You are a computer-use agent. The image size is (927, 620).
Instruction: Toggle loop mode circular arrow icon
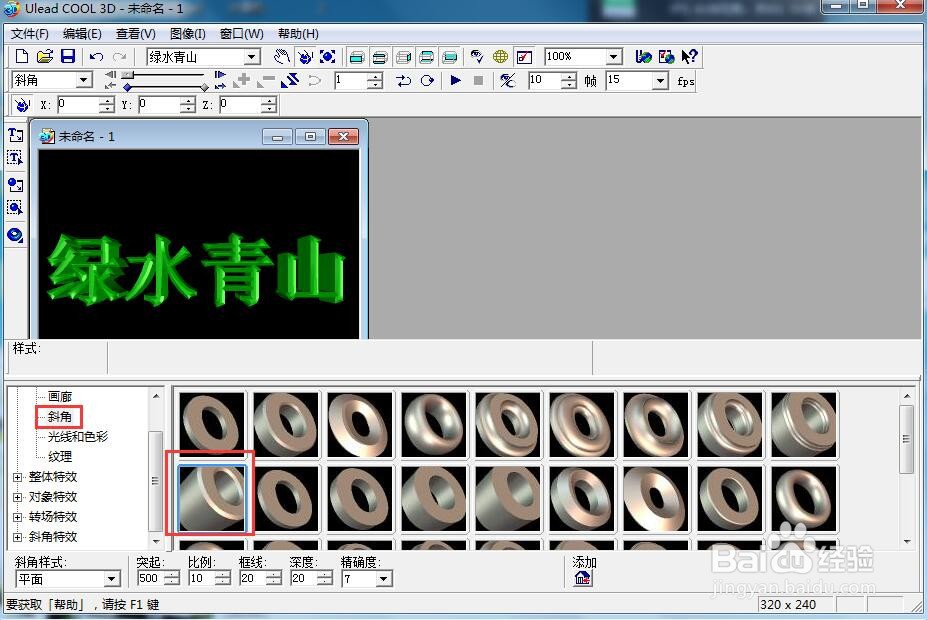[x=427, y=80]
